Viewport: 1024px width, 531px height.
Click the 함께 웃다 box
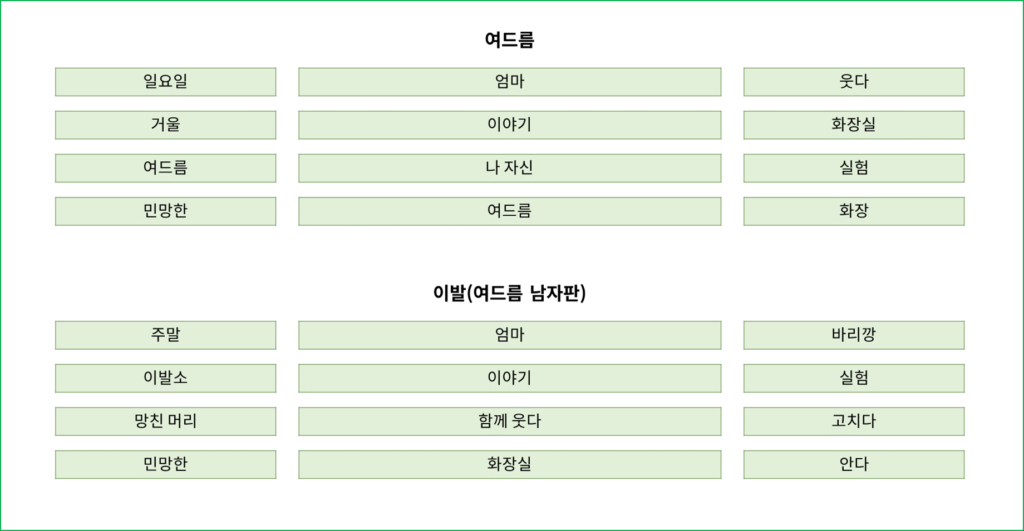[x=509, y=421]
